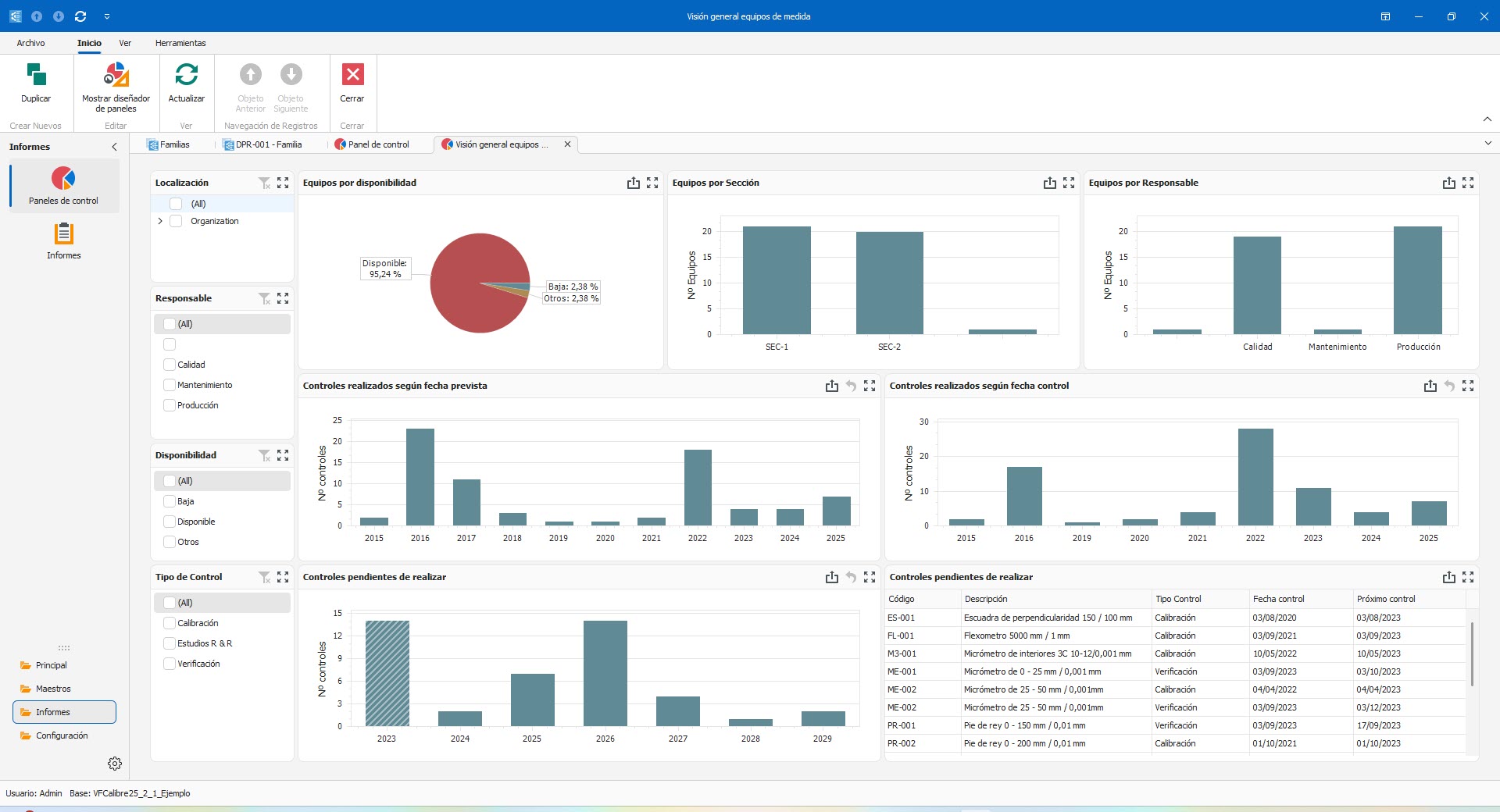
Task: Enable the Disponible availability checkbox
Action: [170, 522]
